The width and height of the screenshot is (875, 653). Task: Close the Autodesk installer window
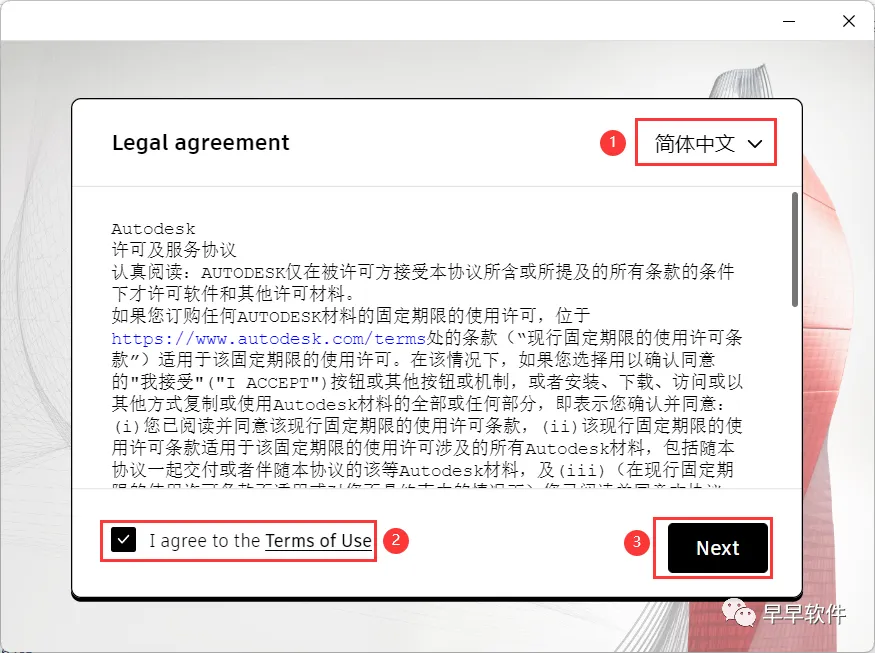pyautogui.click(x=849, y=21)
